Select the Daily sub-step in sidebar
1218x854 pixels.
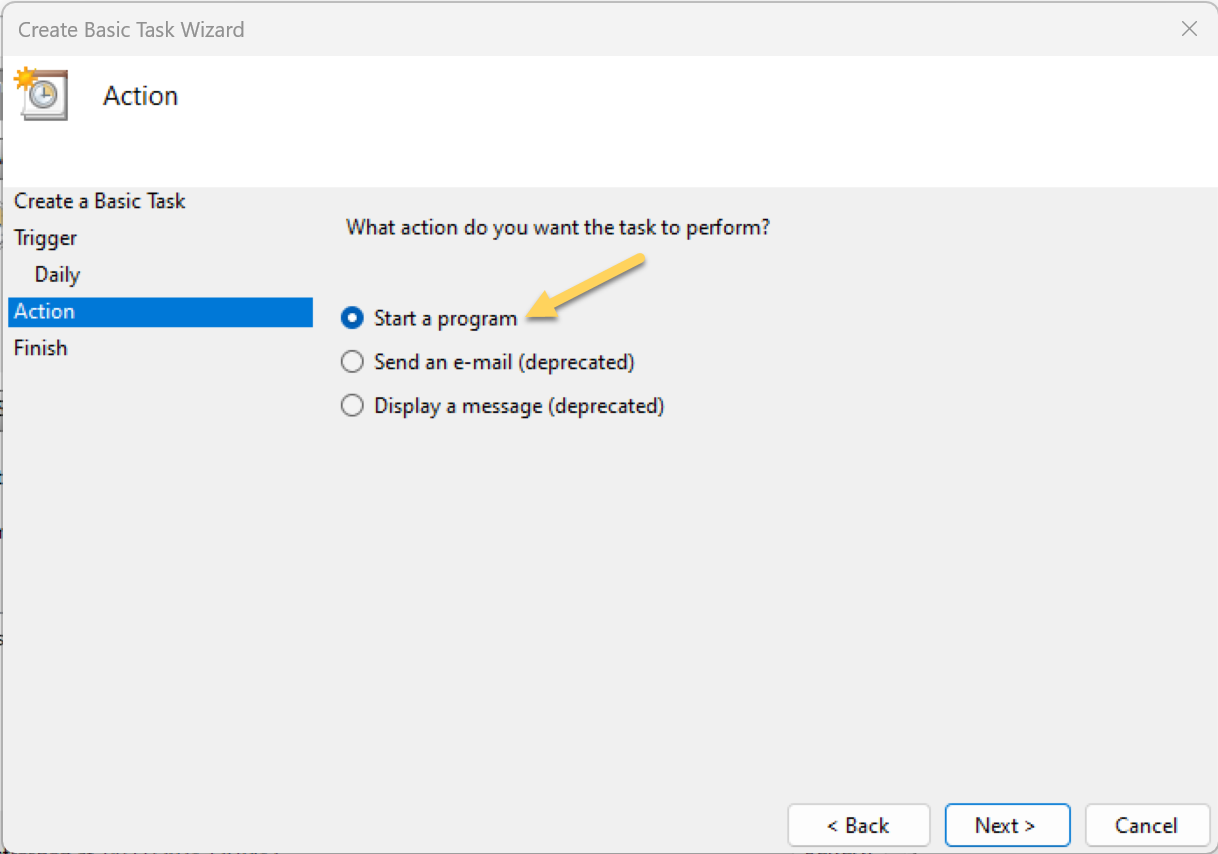tap(57, 275)
